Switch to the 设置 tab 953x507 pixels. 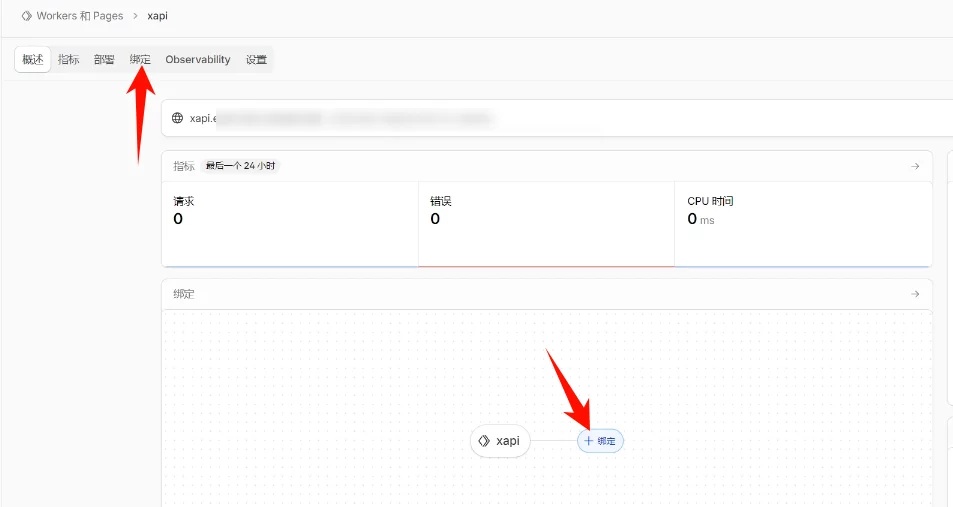click(x=257, y=60)
